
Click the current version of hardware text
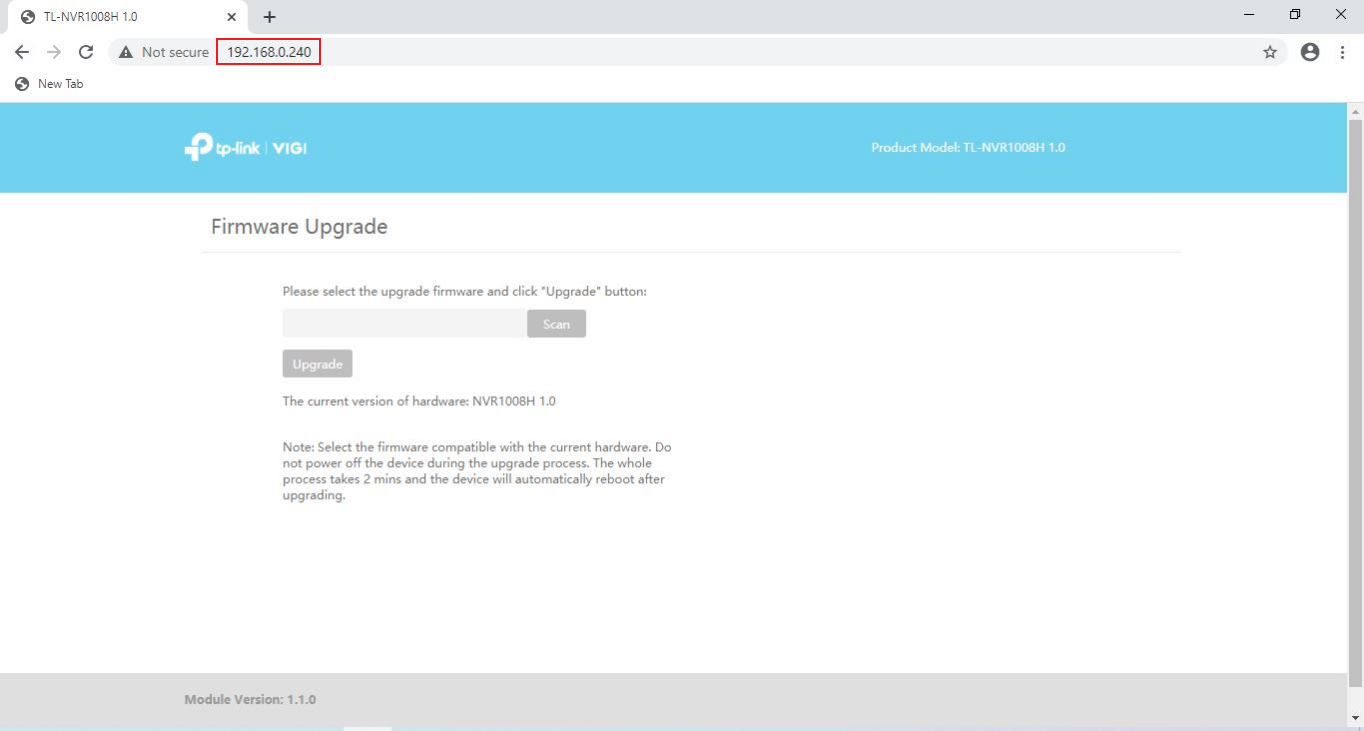[x=419, y=401]
